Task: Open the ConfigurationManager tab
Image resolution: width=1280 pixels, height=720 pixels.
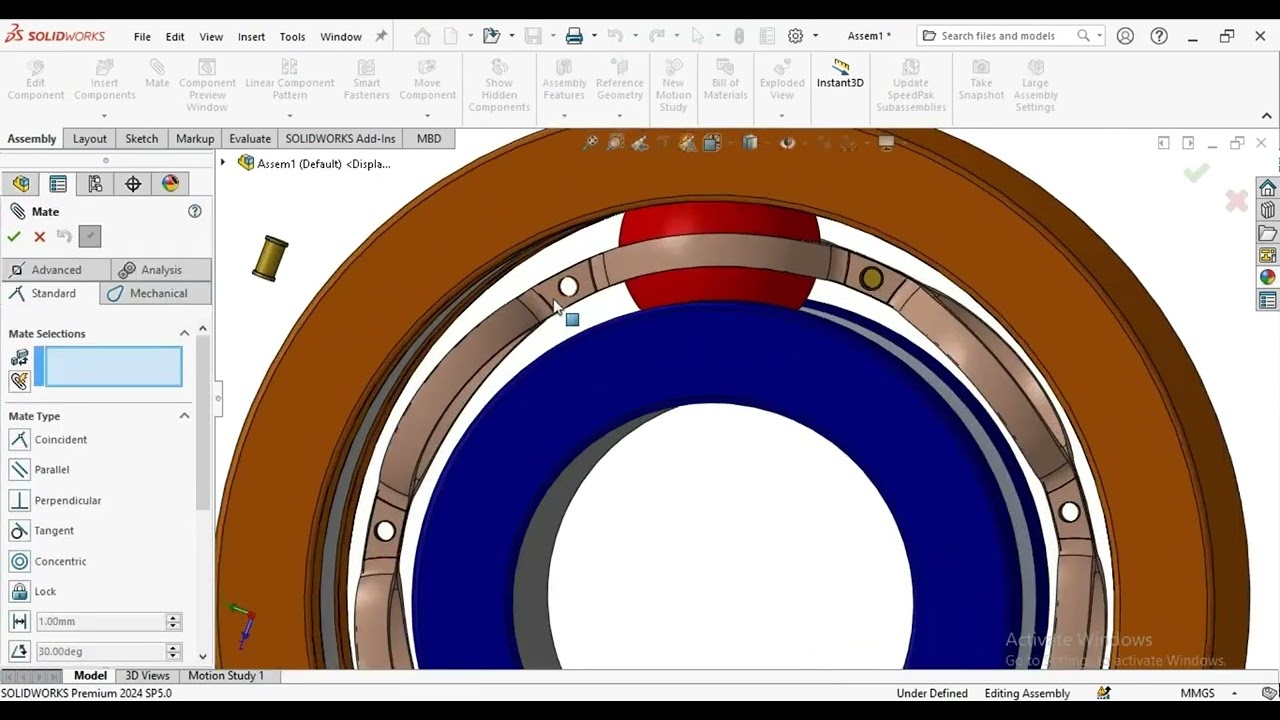Action: coord(95,184)
